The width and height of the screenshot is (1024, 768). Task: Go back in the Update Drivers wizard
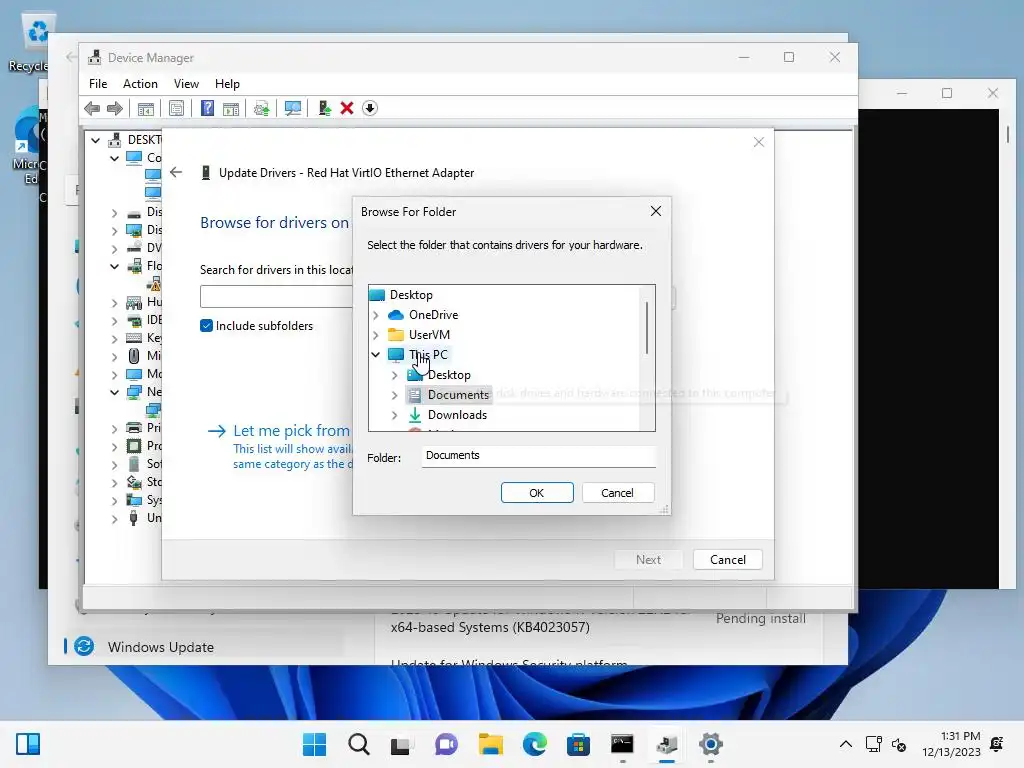point(176,172)
